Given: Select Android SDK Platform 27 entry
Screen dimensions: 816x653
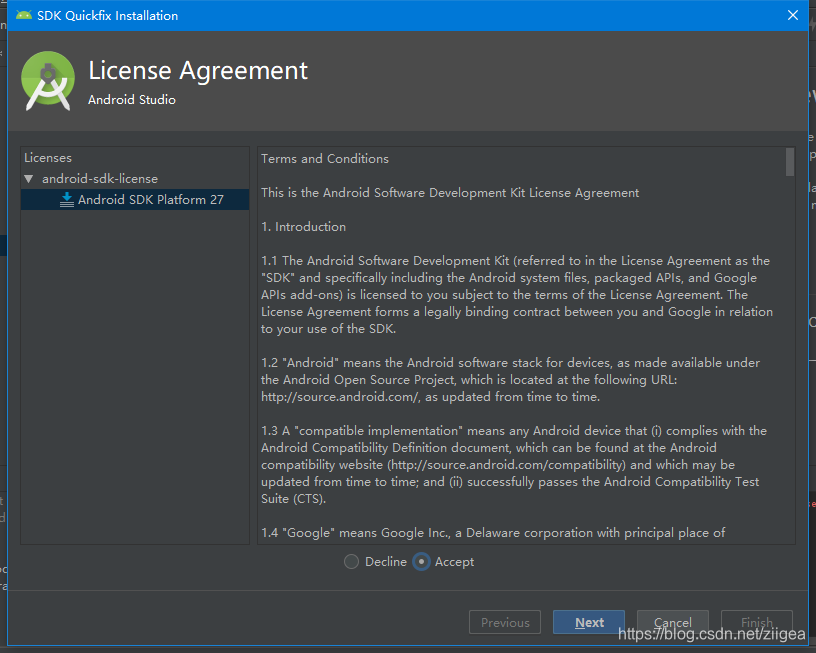Looking at the screenshot, I should coord(135,200).
